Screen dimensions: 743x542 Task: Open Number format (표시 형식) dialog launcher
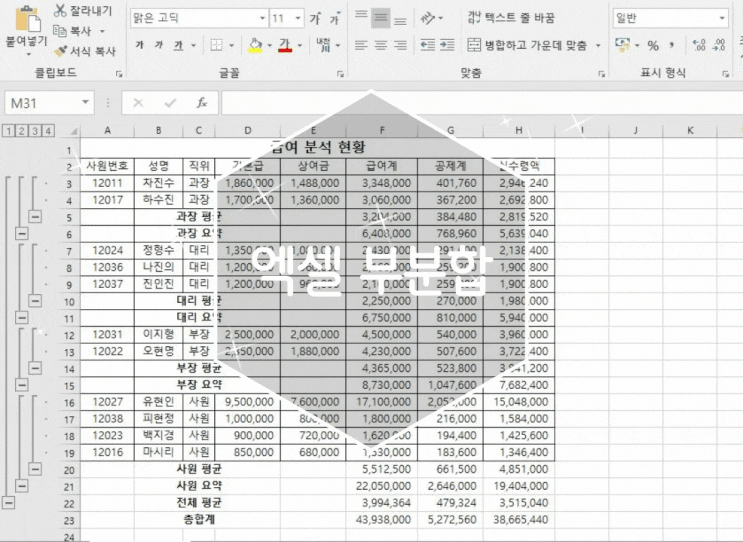[725, 74]
